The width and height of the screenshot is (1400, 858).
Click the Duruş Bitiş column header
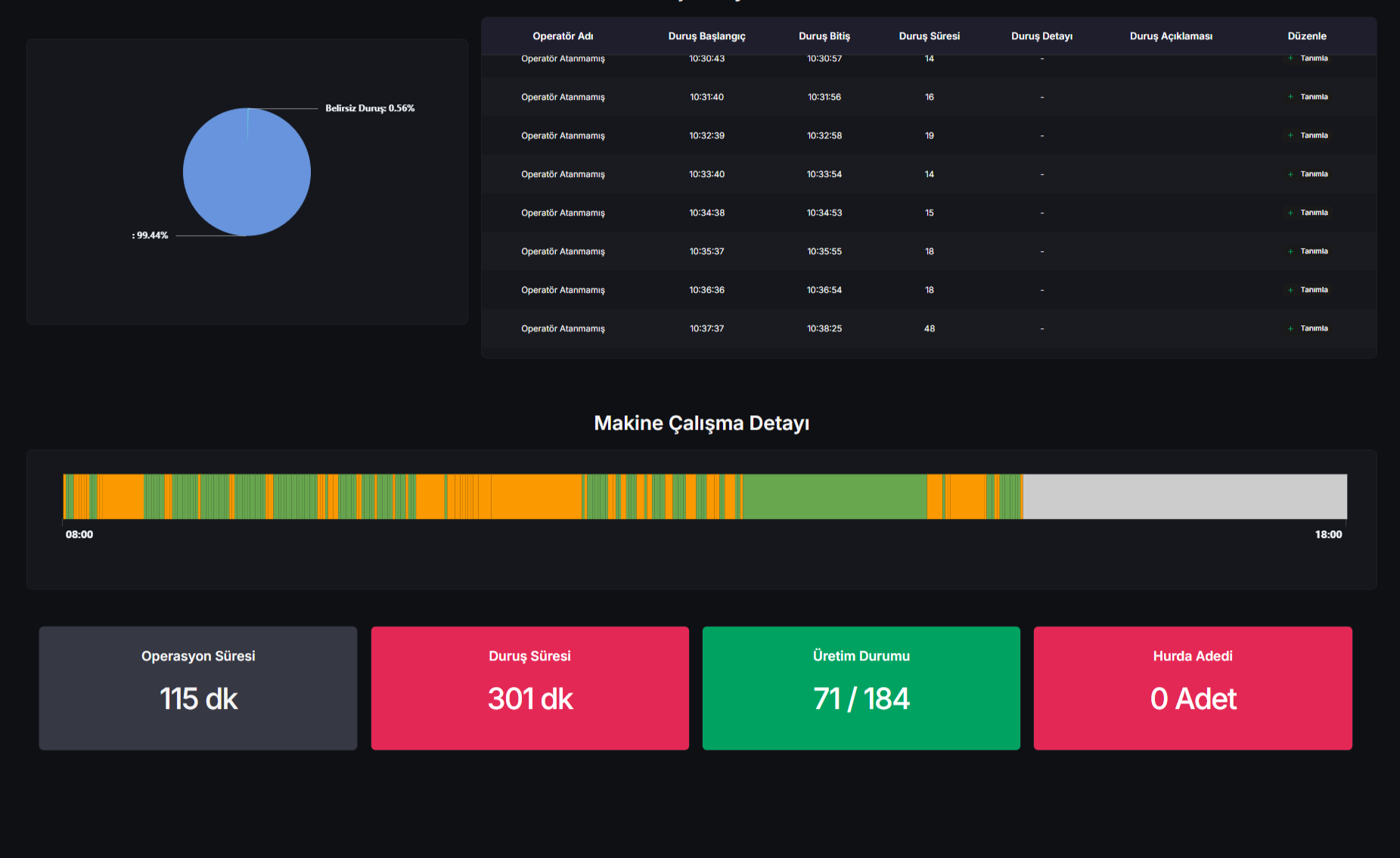824,36
